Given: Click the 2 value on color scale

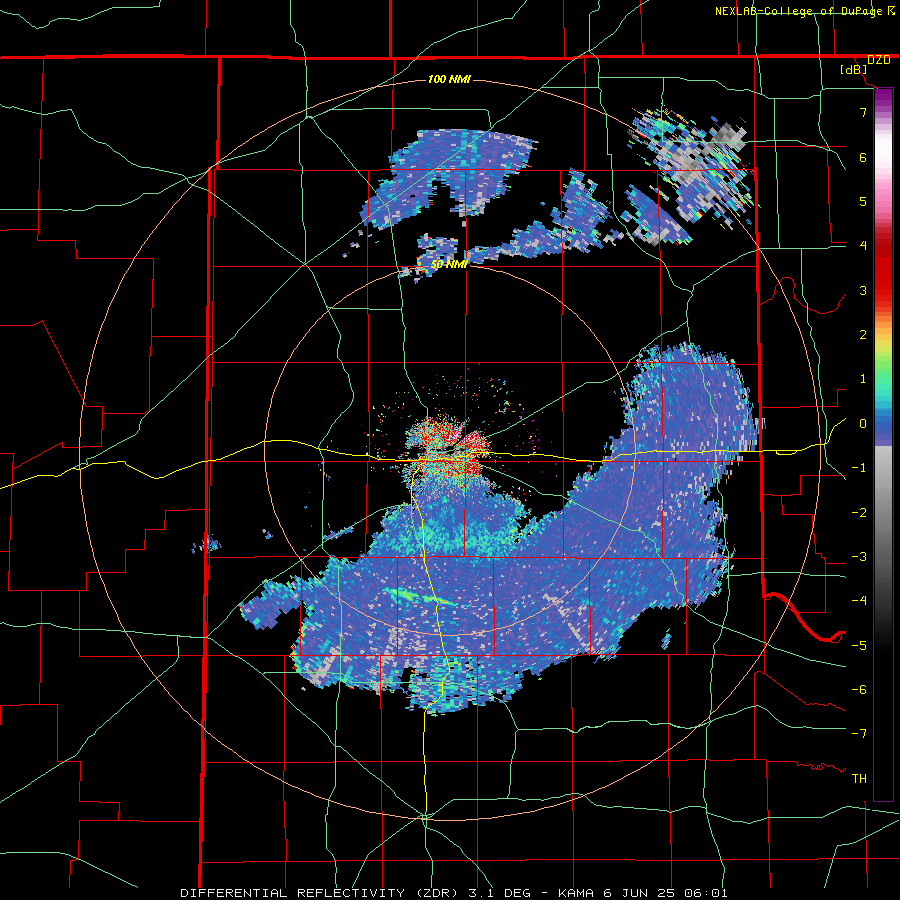Looking at the screenshot, I should [x=863, y=335].
